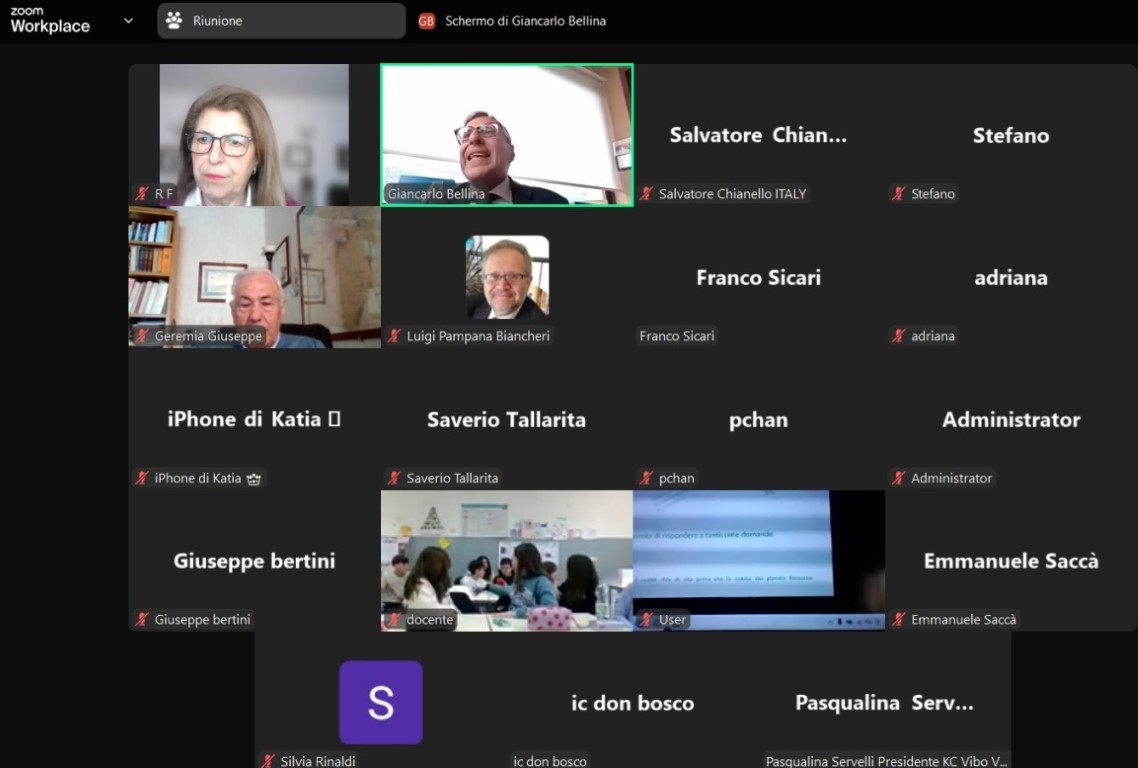Select Luigi Pampana Biancheri profile photo
The image size is (1138, 768).
tap(507, 277)
